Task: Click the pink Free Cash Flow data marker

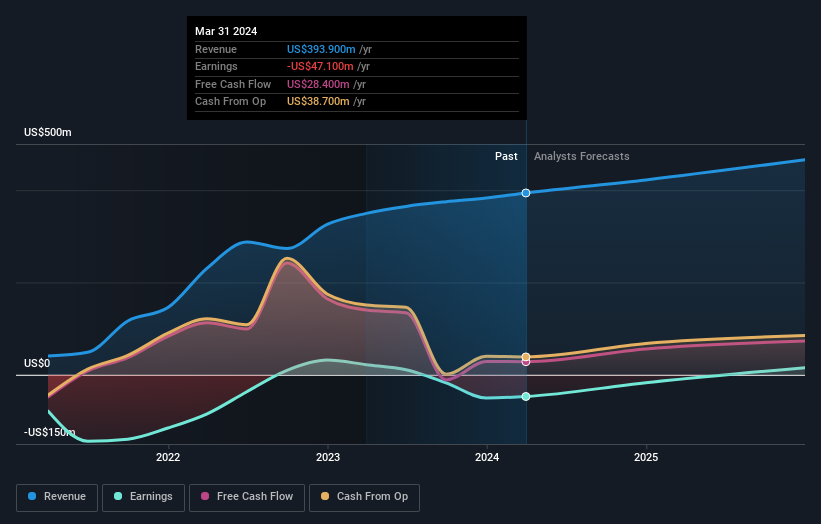Action: pos(526,362)
